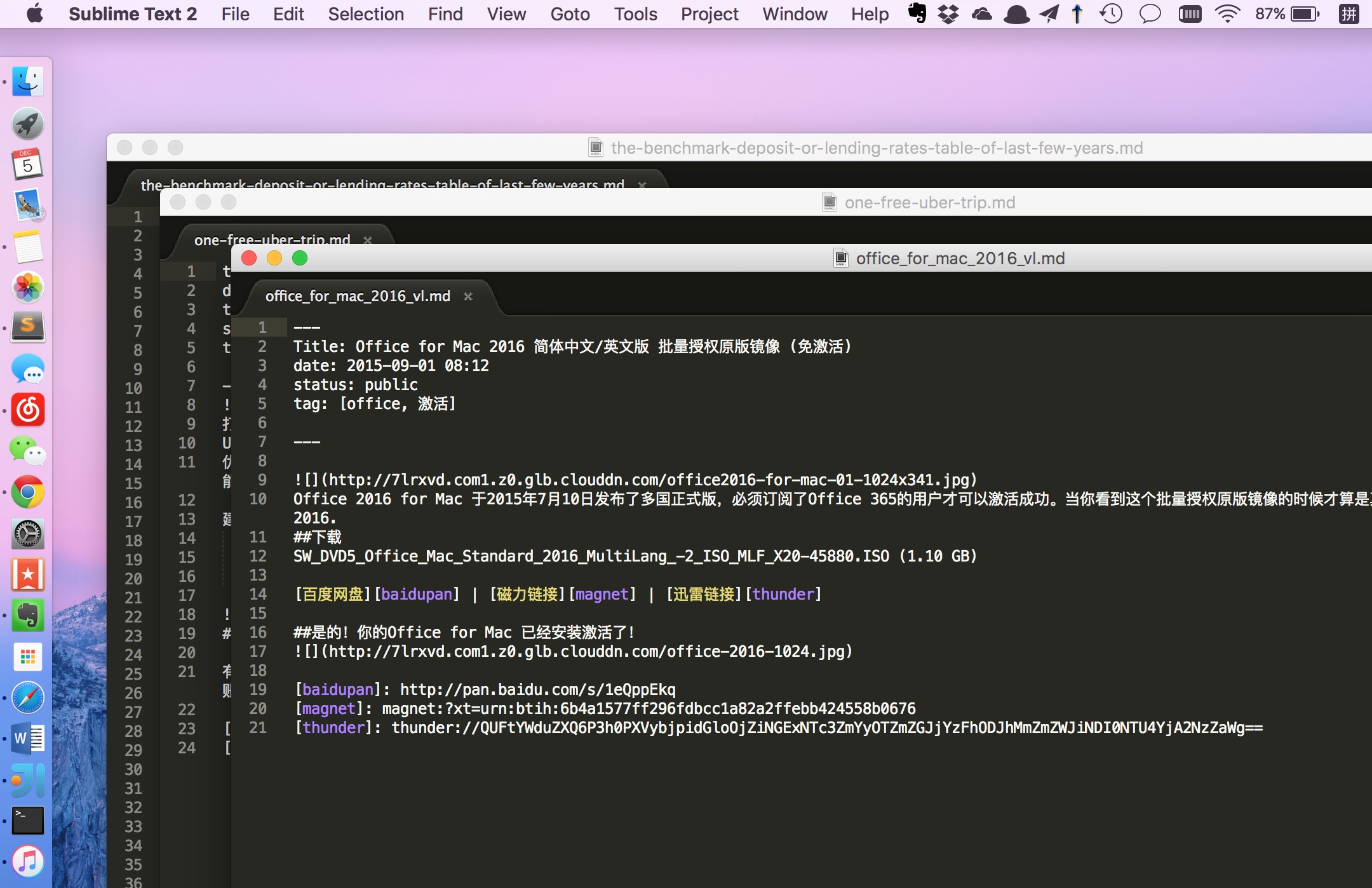This screenshot has height=888, width=1372.
Task: Open WeChat icon in dock
Action: tap(28, 452)
